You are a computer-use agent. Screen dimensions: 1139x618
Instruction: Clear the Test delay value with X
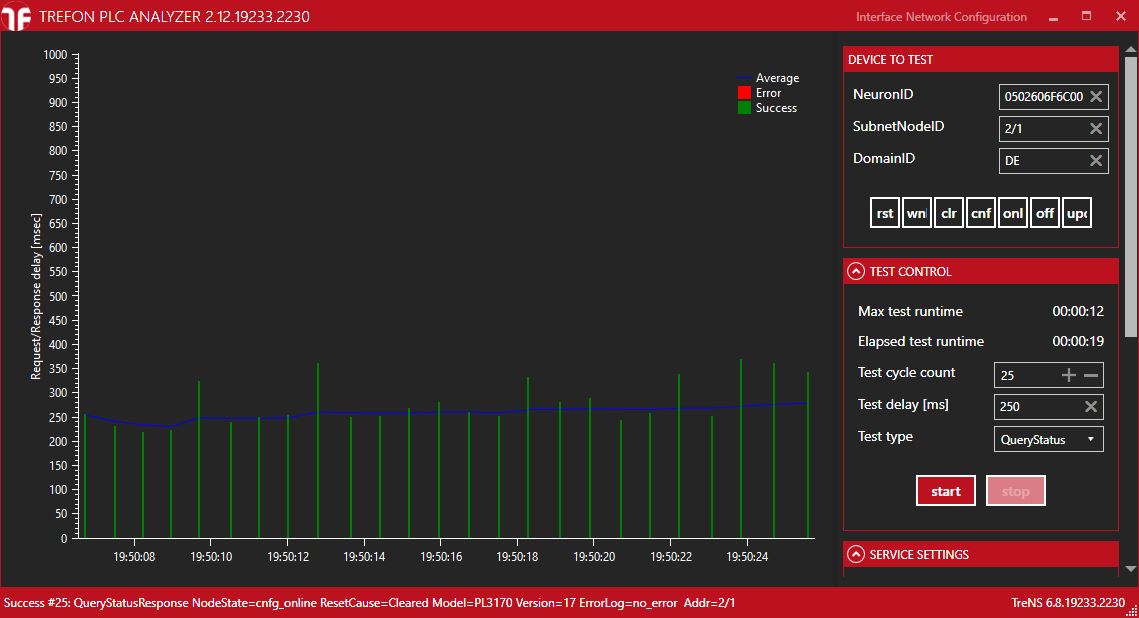1091,407
